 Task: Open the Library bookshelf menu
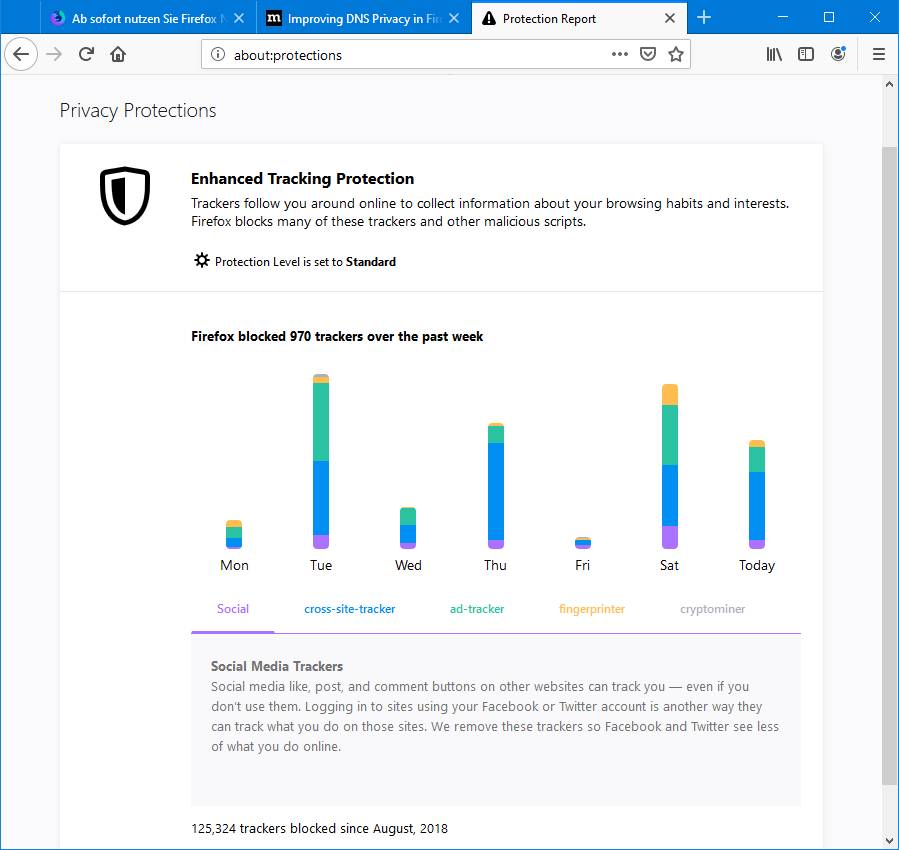(774, 54)
